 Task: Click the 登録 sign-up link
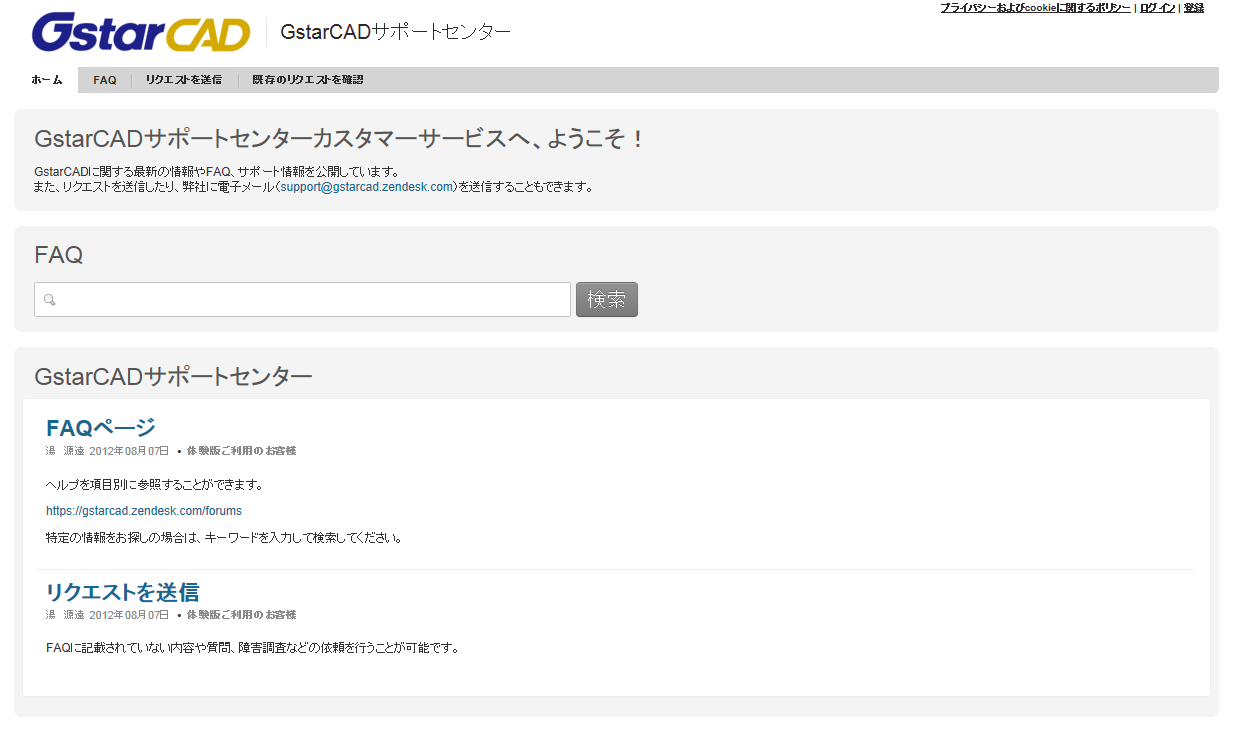point(1194,8)
